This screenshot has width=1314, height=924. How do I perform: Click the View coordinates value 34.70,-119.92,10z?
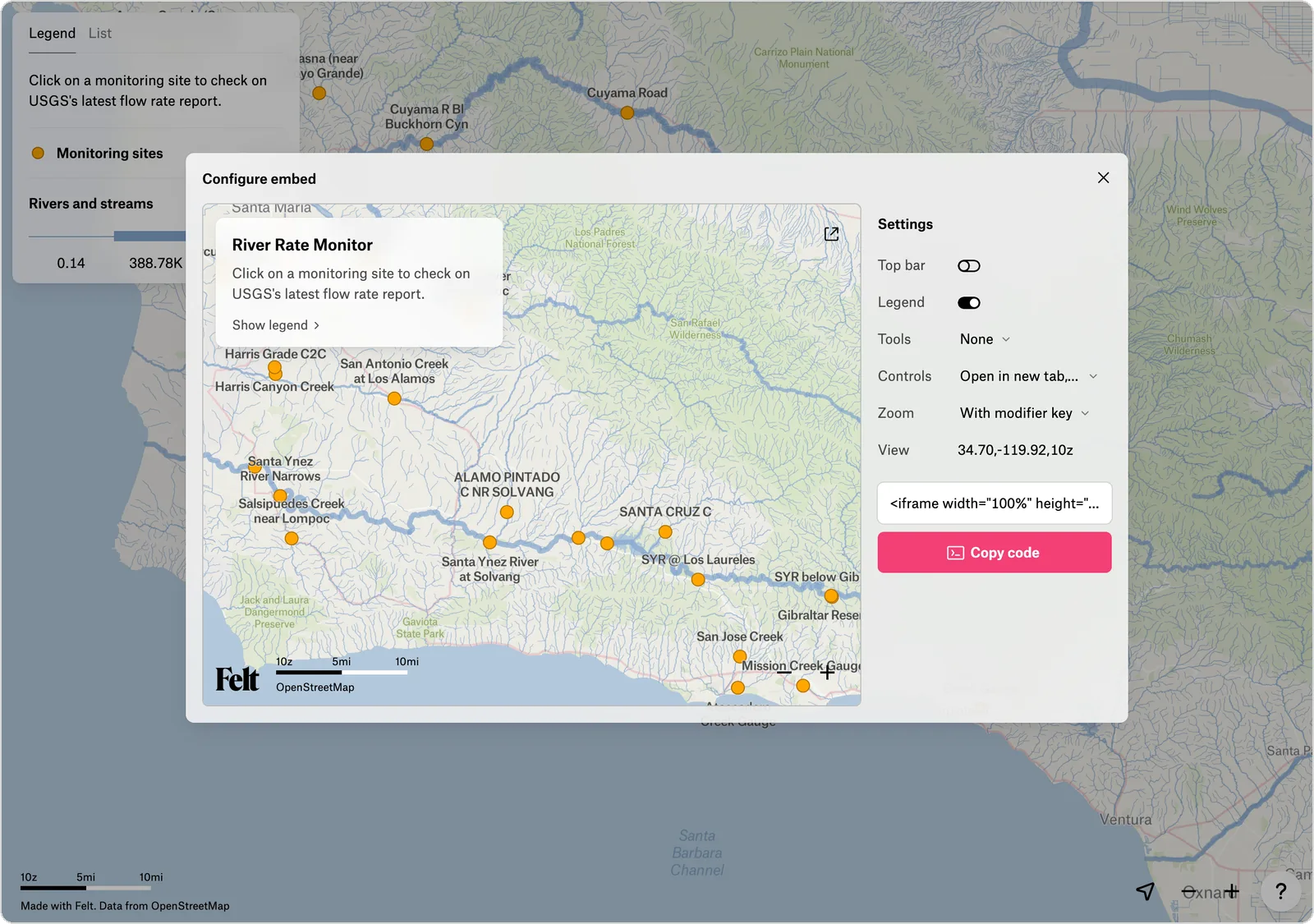click(x=1015, y=450)
